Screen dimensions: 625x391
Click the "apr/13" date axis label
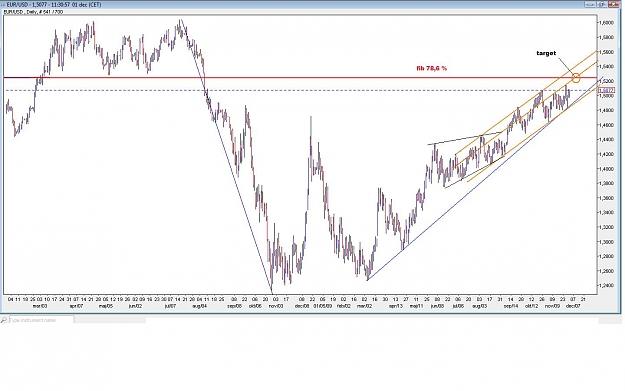(396, 306)
